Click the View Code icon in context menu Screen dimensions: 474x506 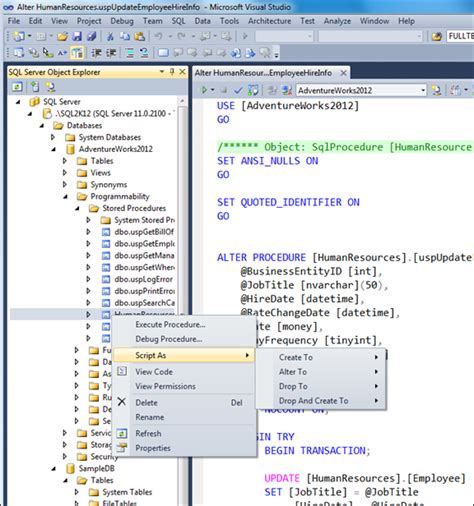[x=122, y=371]
